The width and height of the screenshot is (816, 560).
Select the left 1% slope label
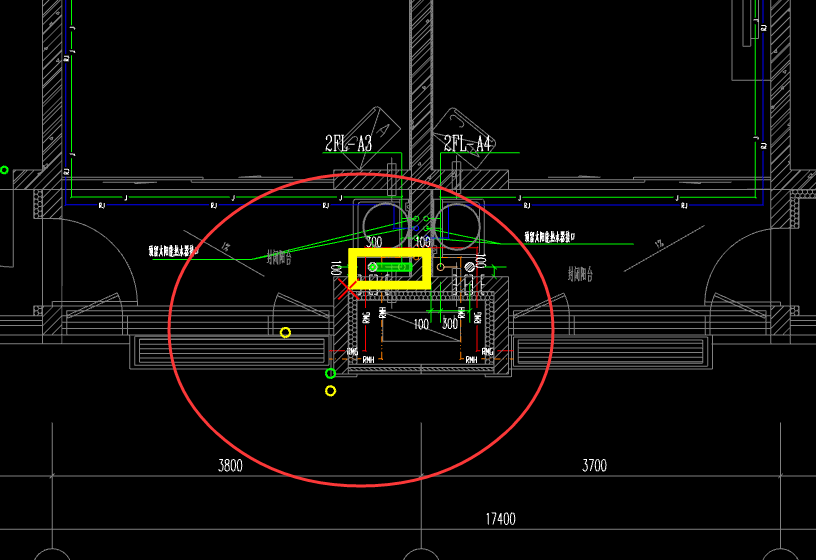click(x=225, y=247)
